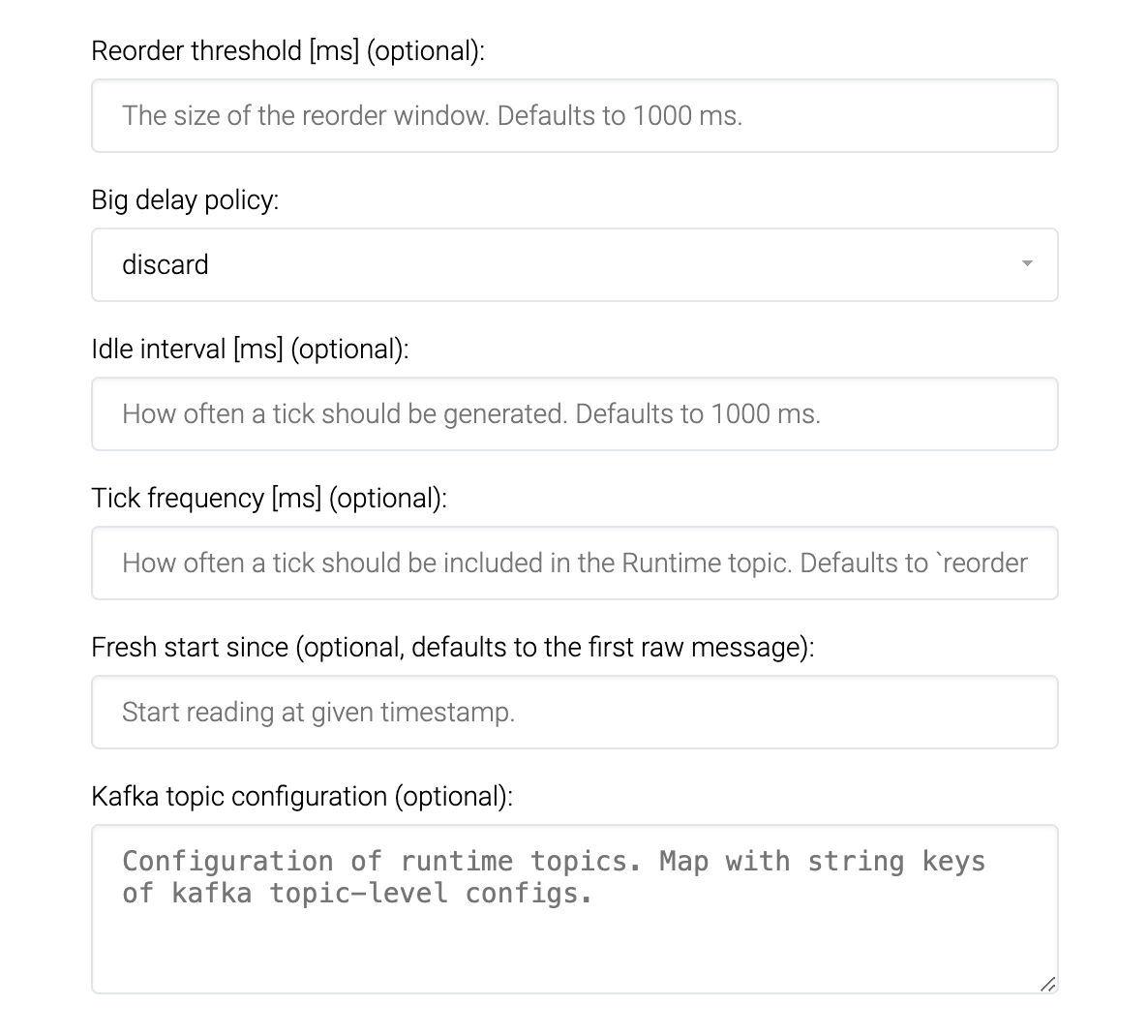Grab the Kafka textarea resize handle
Viewport: 1148px width, 1036px height.
pos(1047,984)
